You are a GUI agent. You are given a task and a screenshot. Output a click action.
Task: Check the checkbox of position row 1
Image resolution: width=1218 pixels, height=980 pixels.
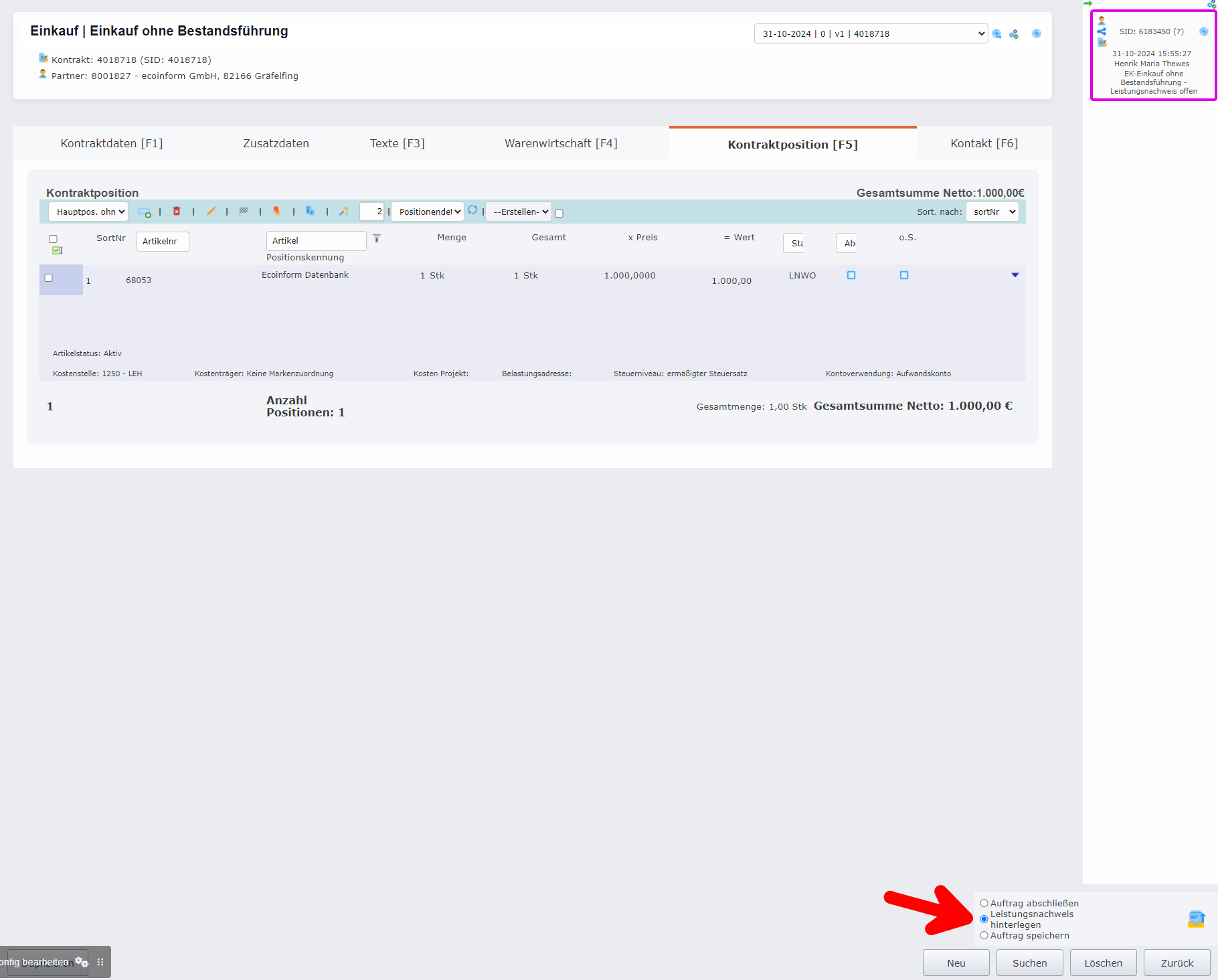point(49,277)
